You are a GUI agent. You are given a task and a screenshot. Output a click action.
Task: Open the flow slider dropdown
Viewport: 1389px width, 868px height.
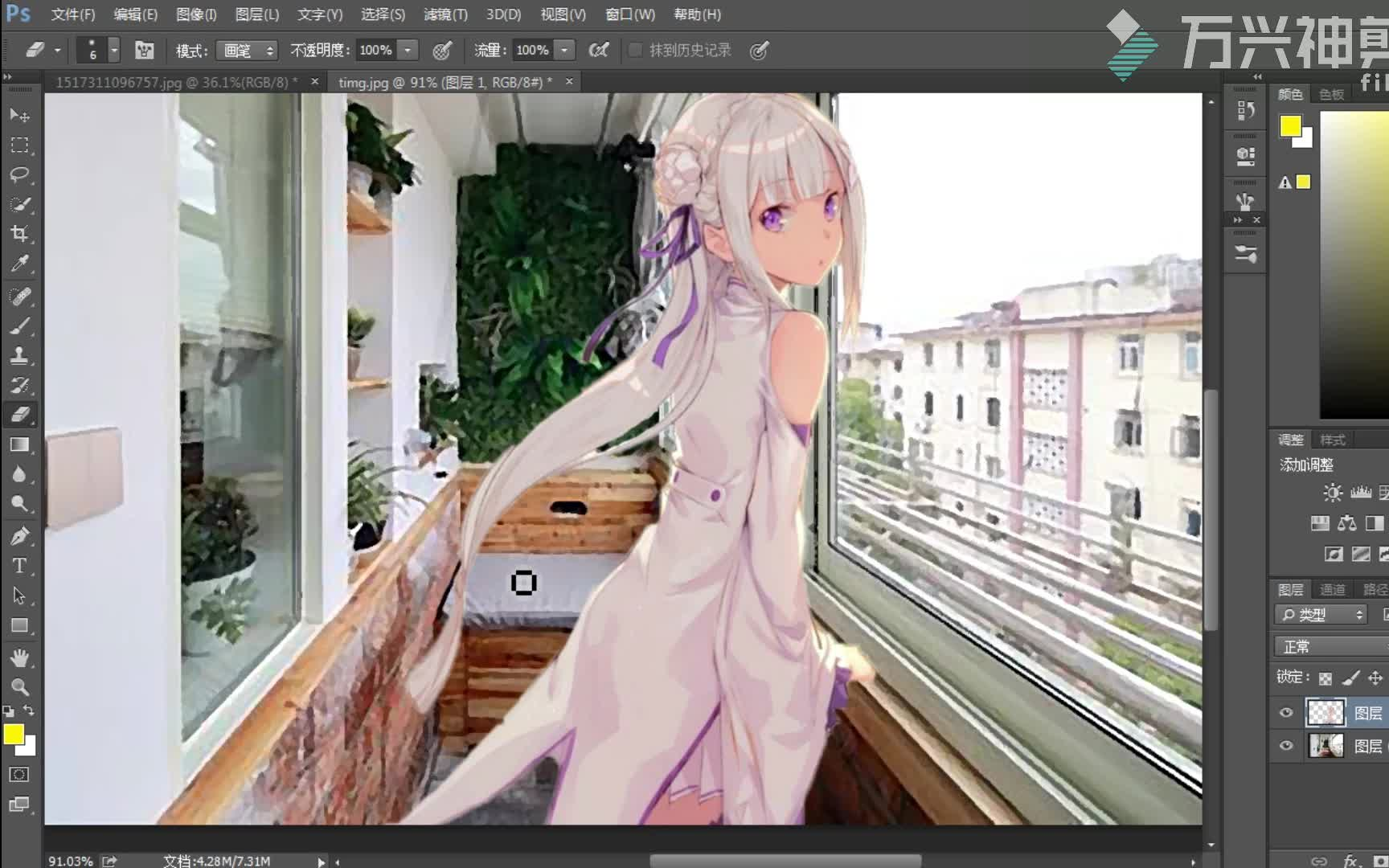point(565,51)
